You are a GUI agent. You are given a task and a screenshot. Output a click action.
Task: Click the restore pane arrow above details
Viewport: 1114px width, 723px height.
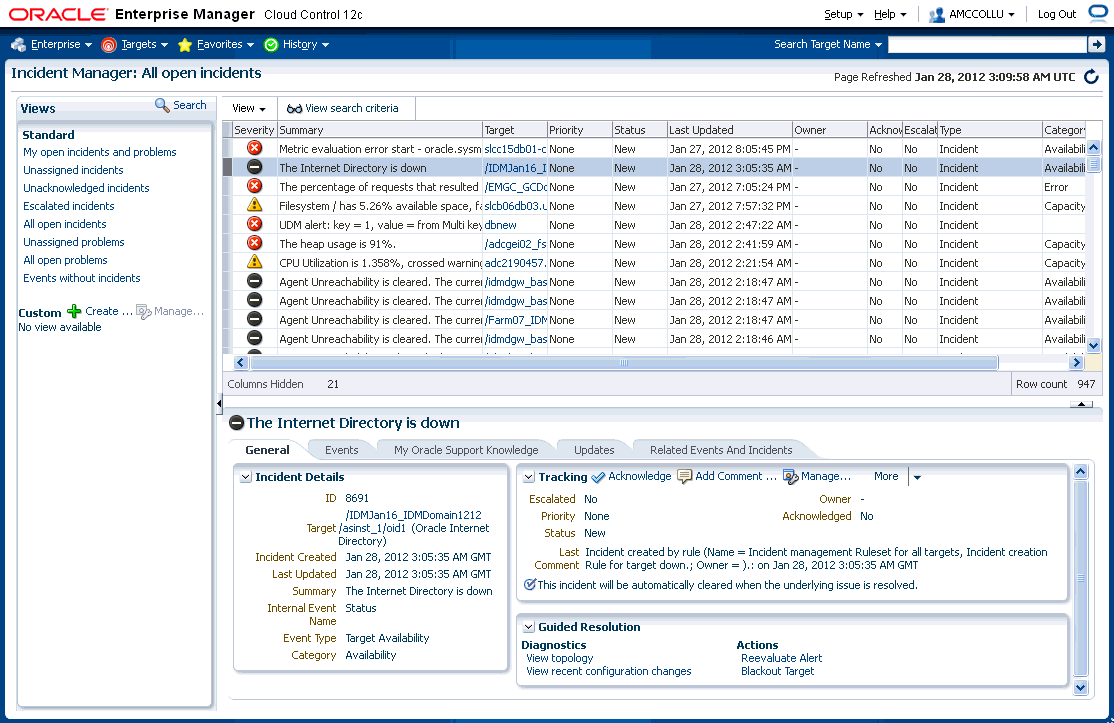click(x=1081, y=403)
